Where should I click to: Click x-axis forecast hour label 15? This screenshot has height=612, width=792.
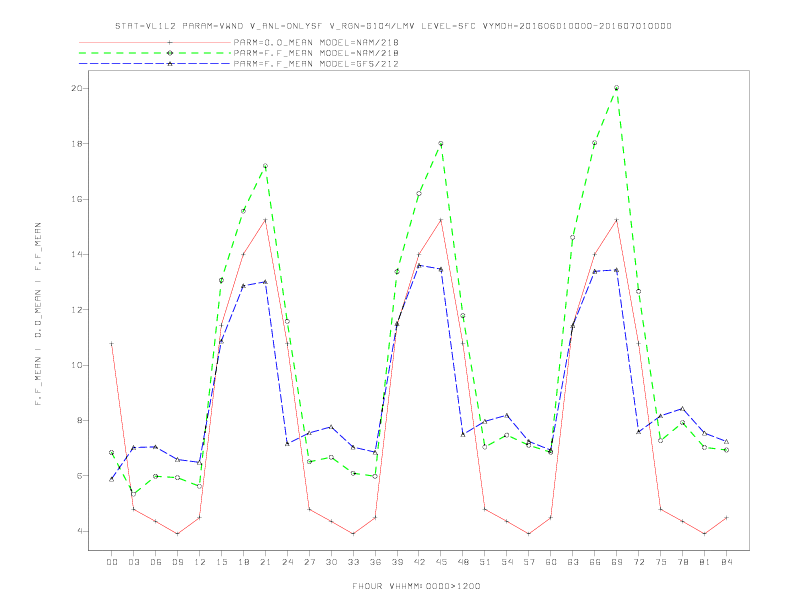[221, 562]
